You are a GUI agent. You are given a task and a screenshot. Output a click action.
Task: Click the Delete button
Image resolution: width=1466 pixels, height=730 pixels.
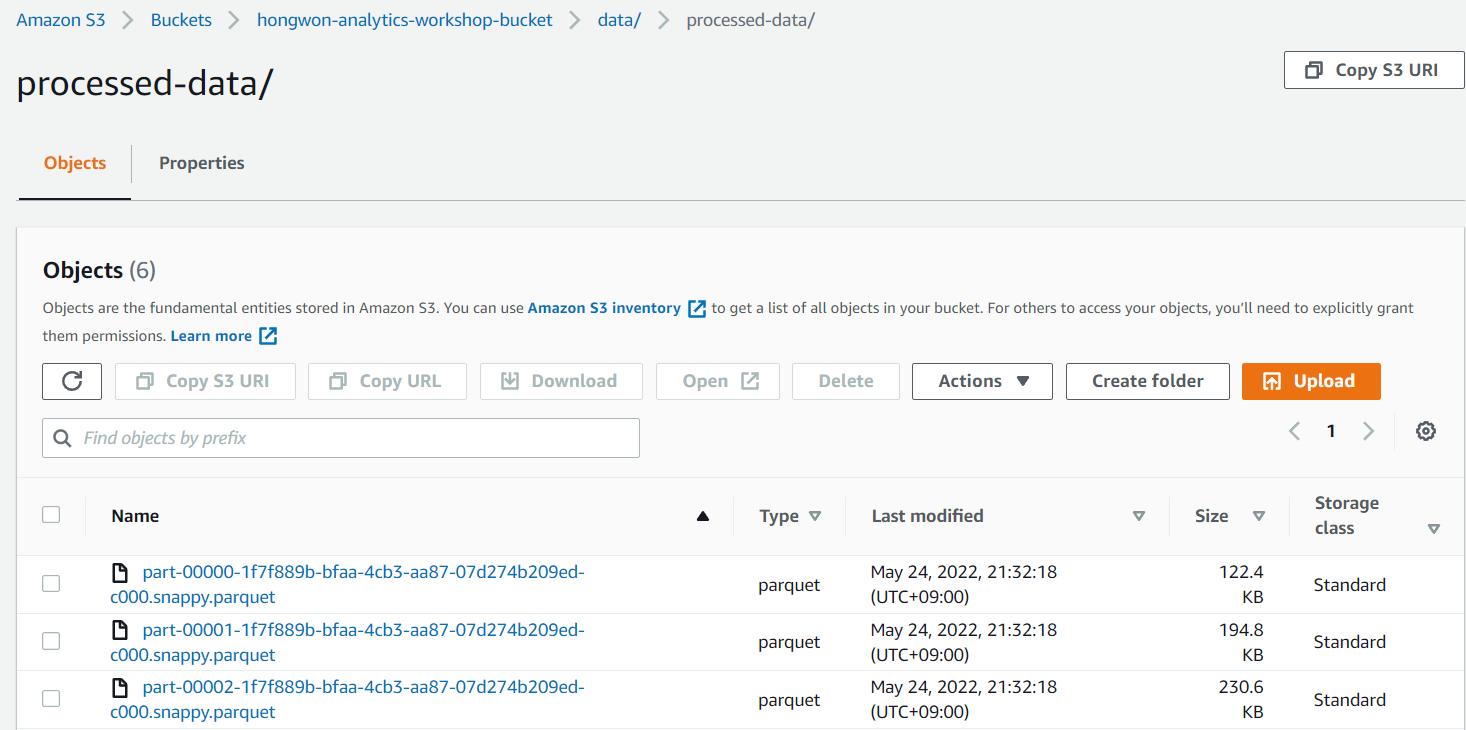(x=846, y=381)
